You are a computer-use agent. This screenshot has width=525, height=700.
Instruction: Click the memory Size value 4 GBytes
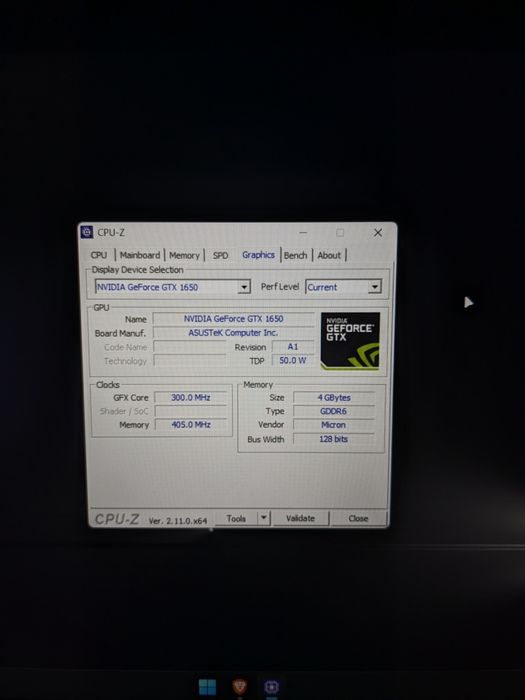click(x=334, y=397)
